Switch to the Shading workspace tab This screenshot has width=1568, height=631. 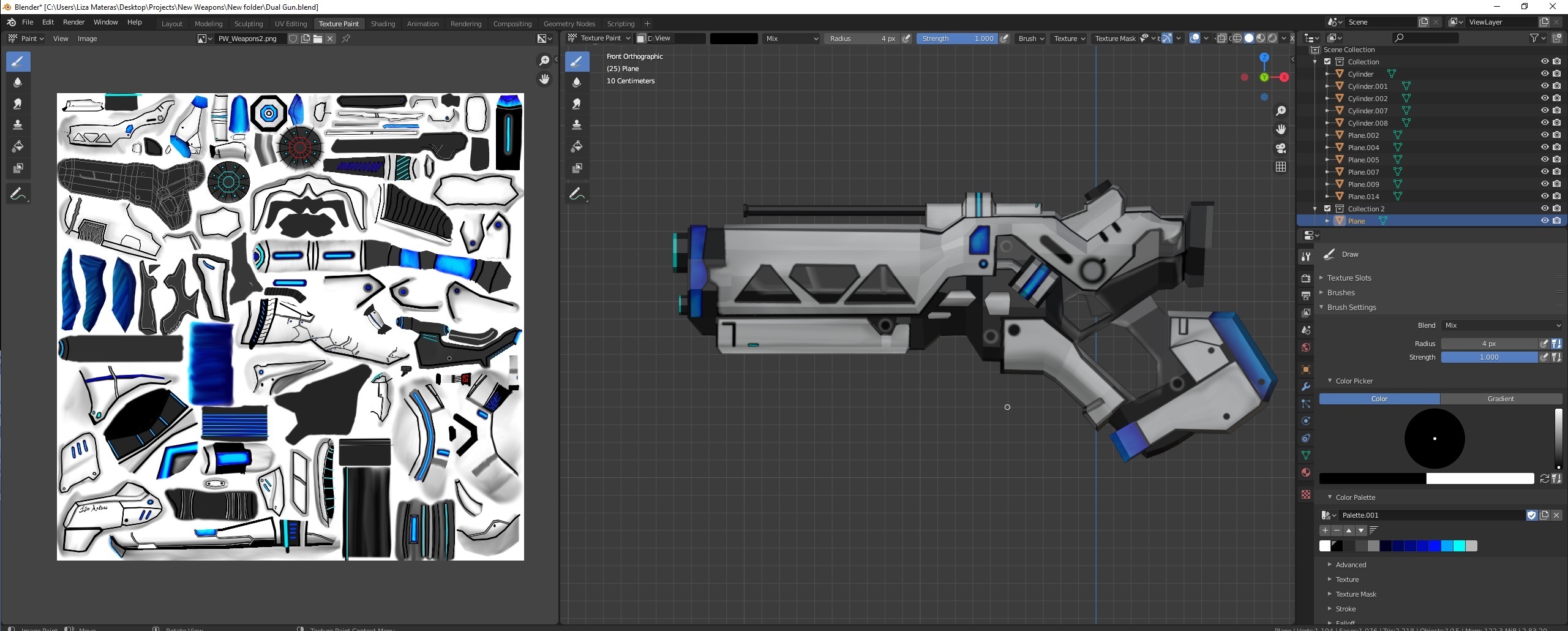pyautogui.click(x=383, y=23)
